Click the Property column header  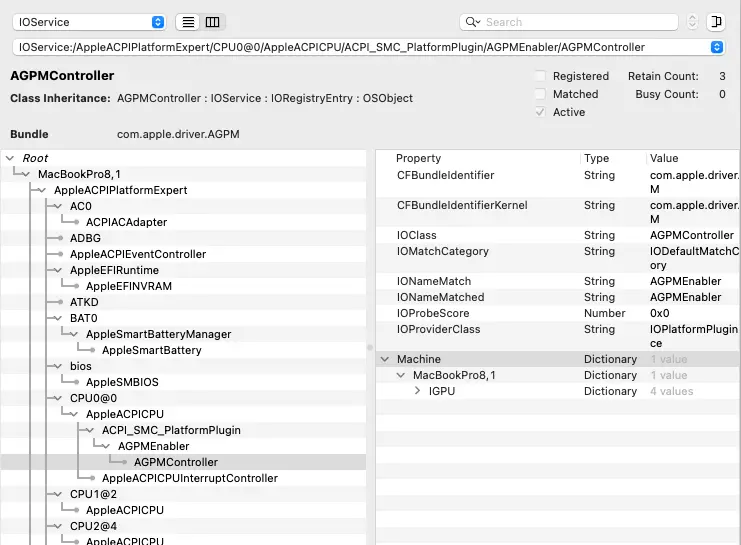[418, 158]
